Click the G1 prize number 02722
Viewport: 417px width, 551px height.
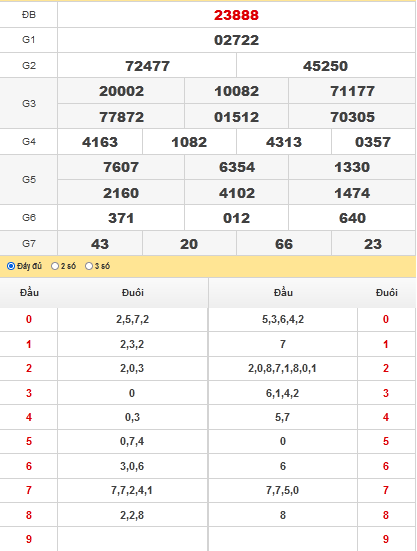[x=236, y=40]
